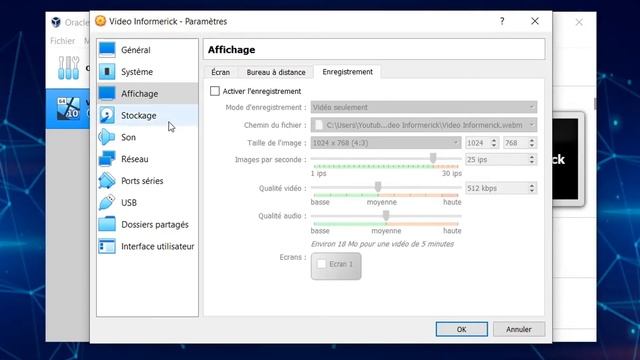This screenshot has width=640, height=360.
Task: Adjust the image height 768 stepper
Action: click(531, 143)
